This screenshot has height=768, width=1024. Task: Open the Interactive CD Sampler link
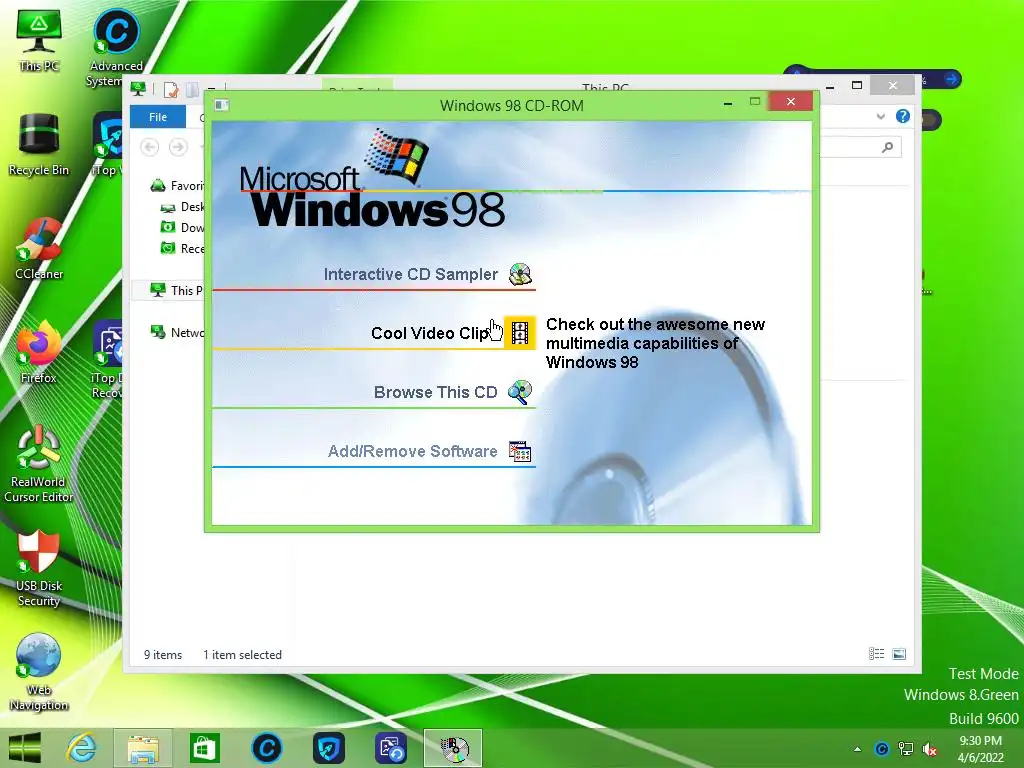coord(410,274)
